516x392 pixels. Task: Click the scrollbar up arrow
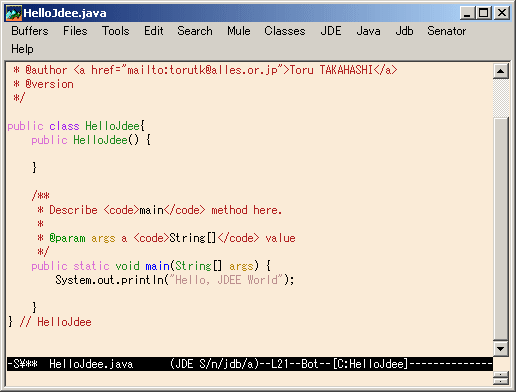pyautogui.click(x=501, y=71)
